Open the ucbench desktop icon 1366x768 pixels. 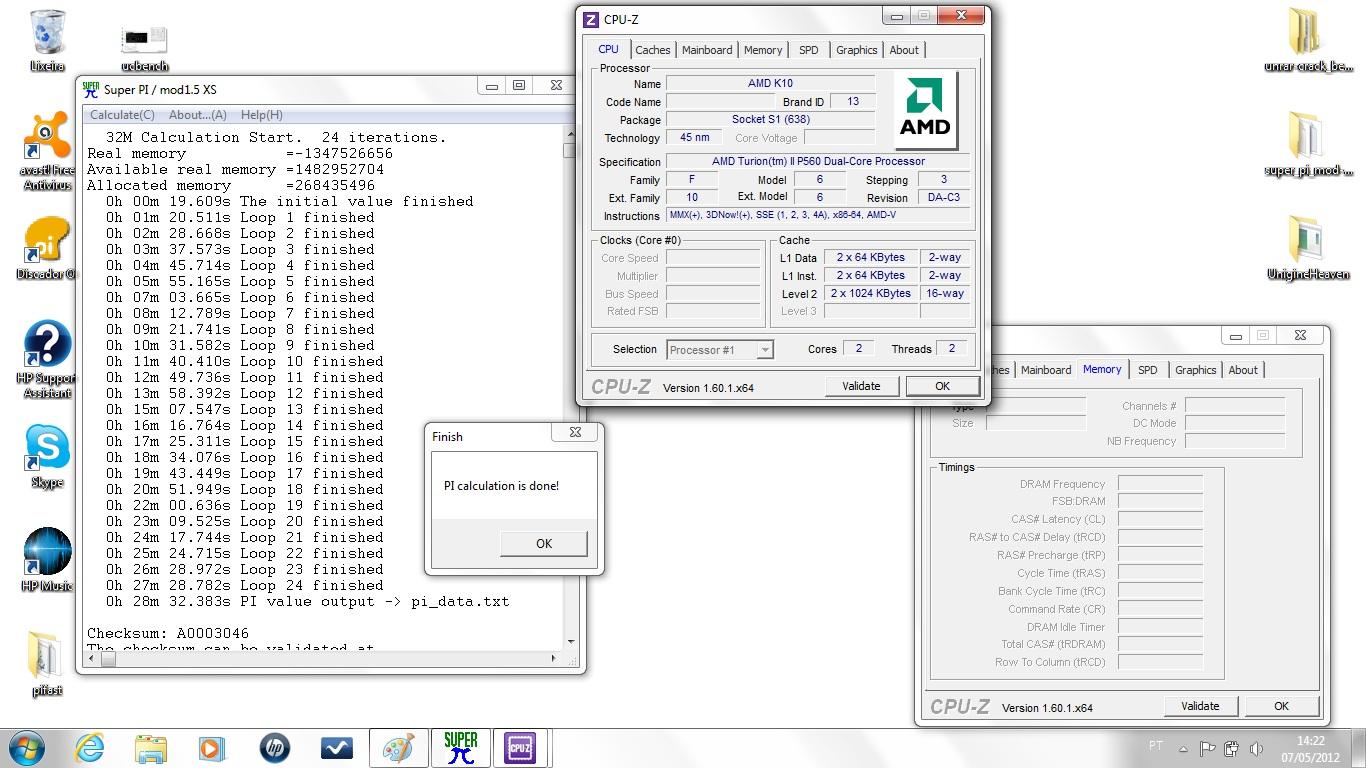(x=144, y=46)
